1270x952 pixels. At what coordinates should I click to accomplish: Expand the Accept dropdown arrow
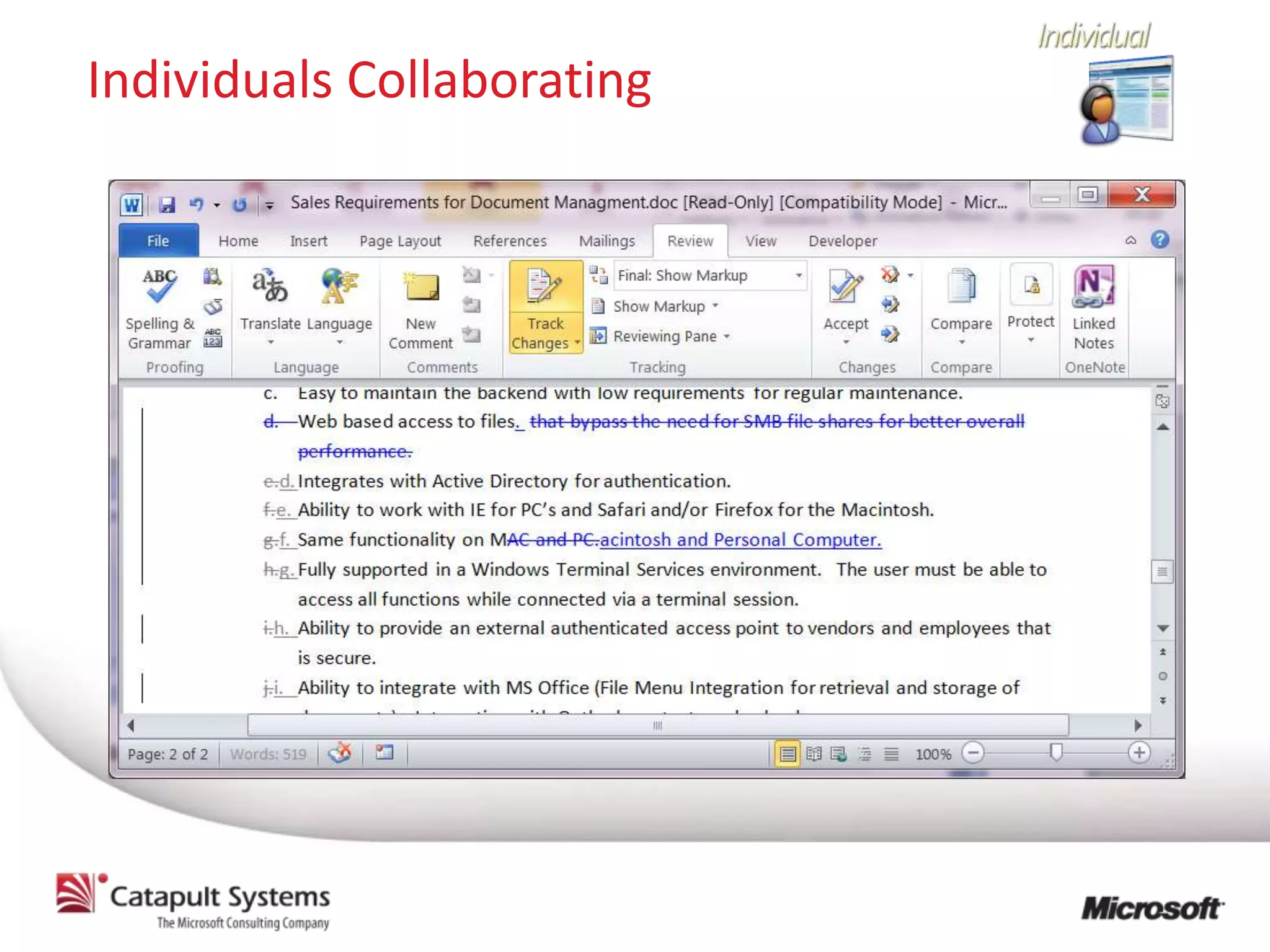tap(846, 342)
